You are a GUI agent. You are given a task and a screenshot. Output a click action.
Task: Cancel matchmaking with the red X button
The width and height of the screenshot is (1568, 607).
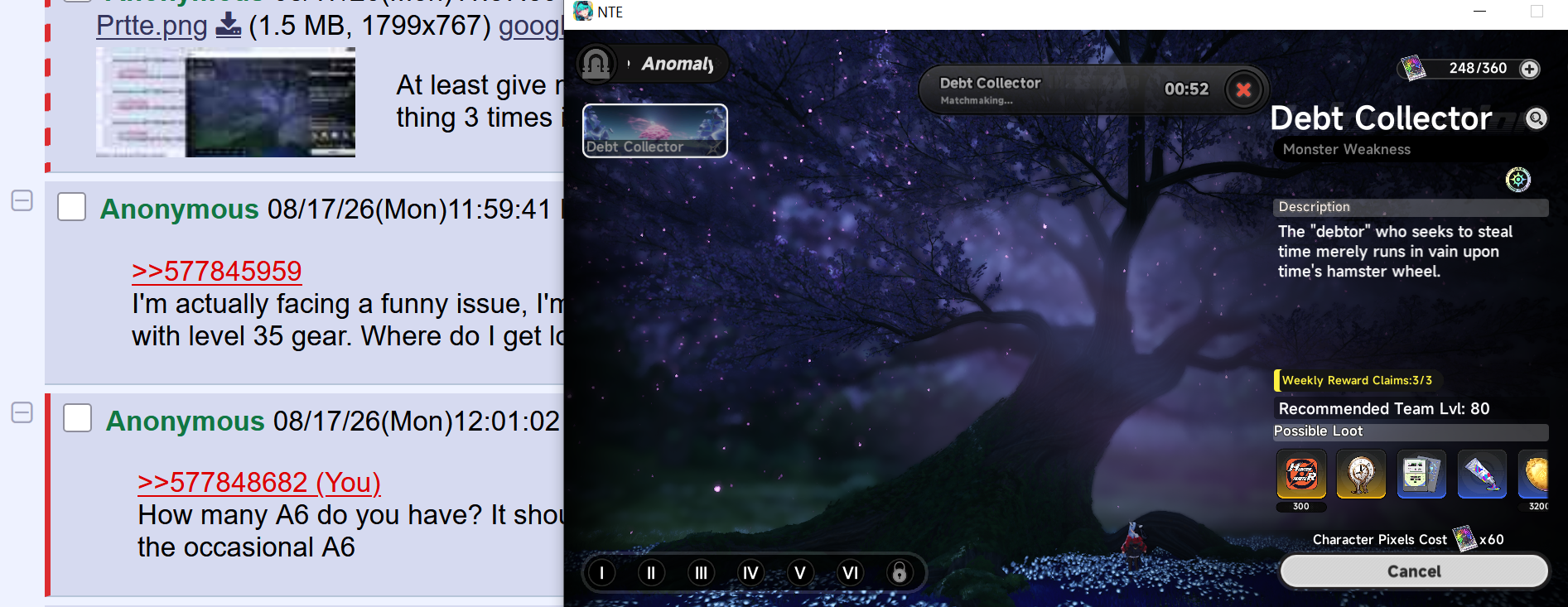(1243, 89)
